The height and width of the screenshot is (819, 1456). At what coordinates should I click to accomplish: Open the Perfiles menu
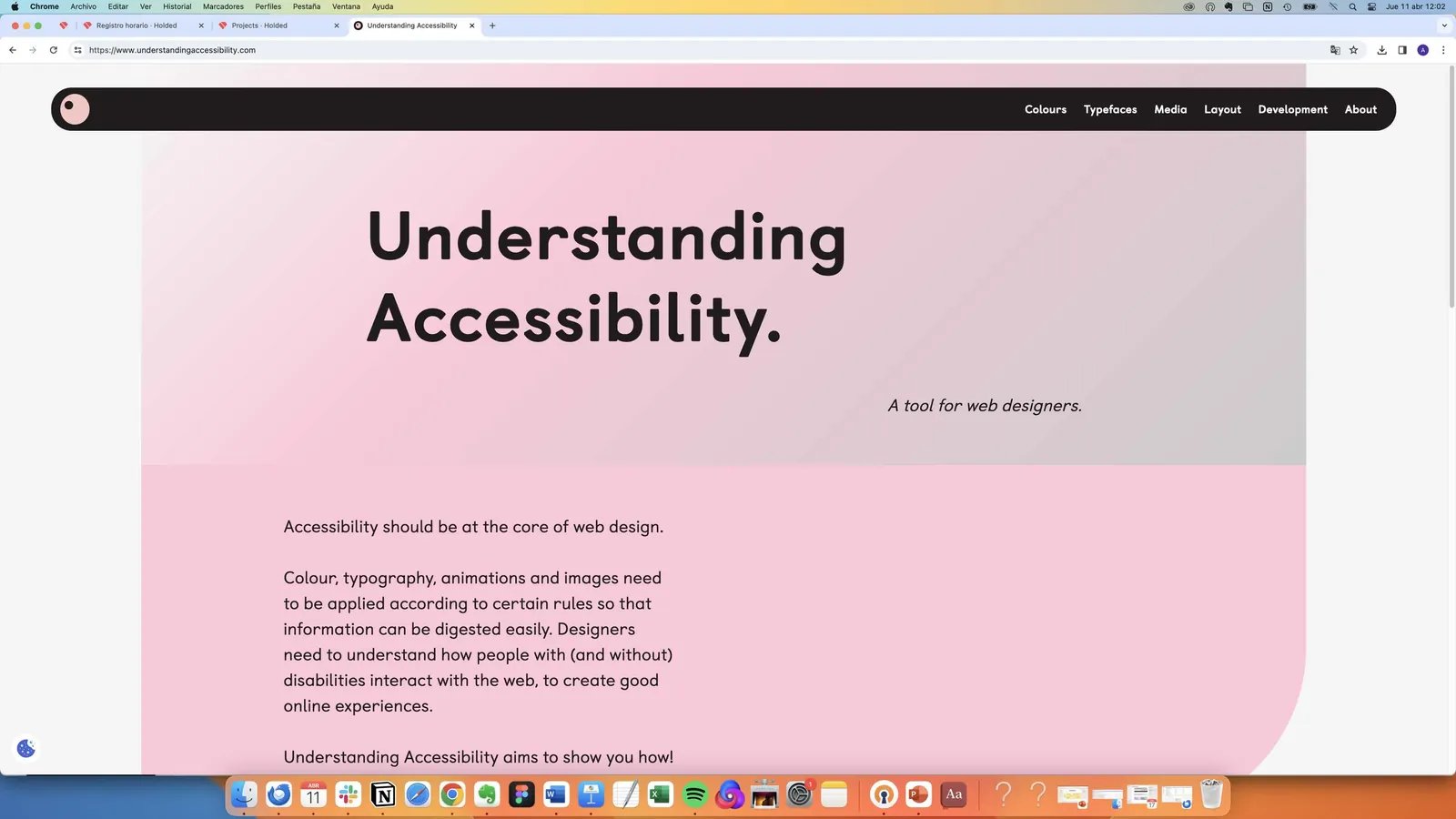click(268, 6)
